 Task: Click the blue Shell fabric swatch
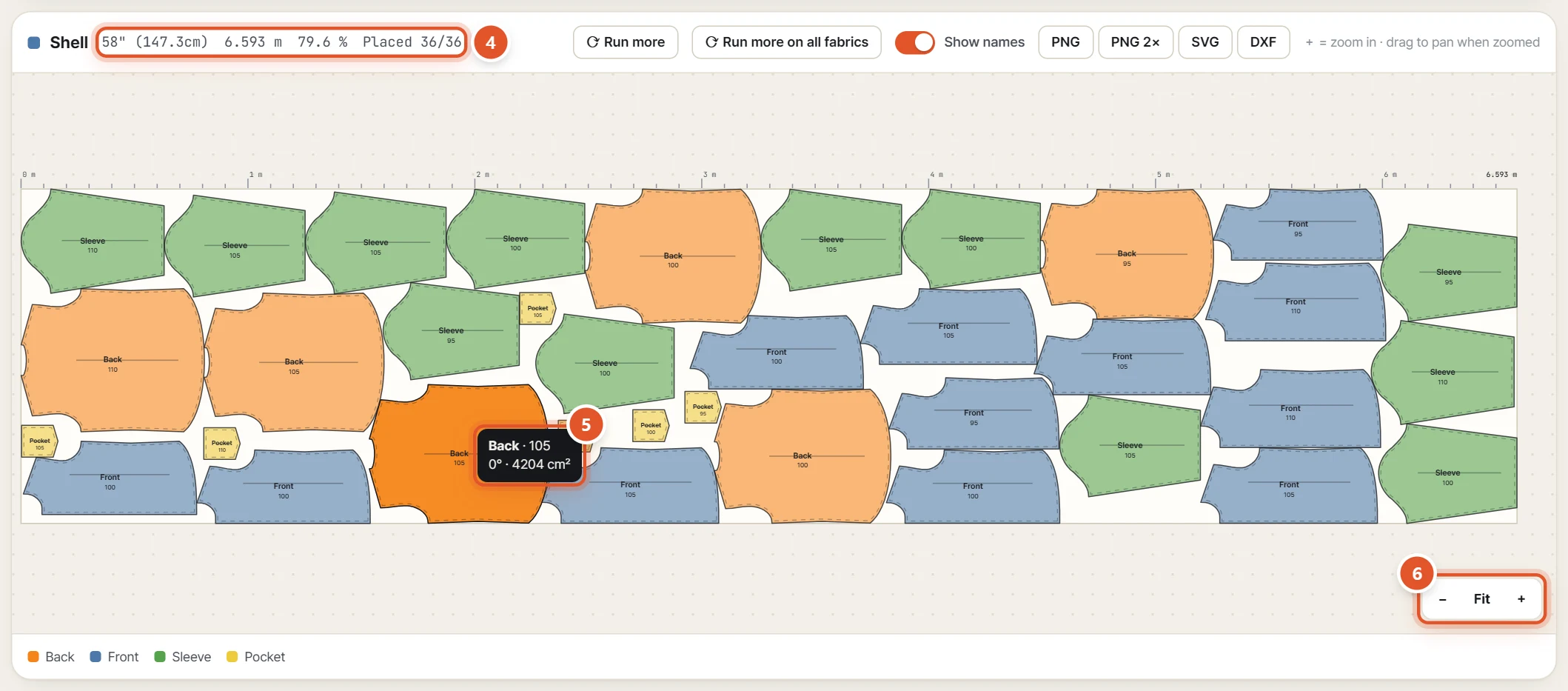pos(33,42)
